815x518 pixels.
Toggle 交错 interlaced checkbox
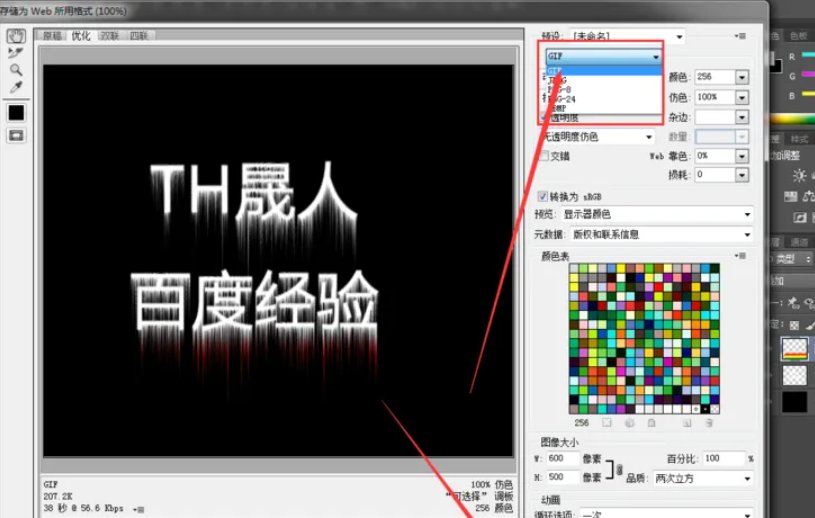tap(544, 156)
